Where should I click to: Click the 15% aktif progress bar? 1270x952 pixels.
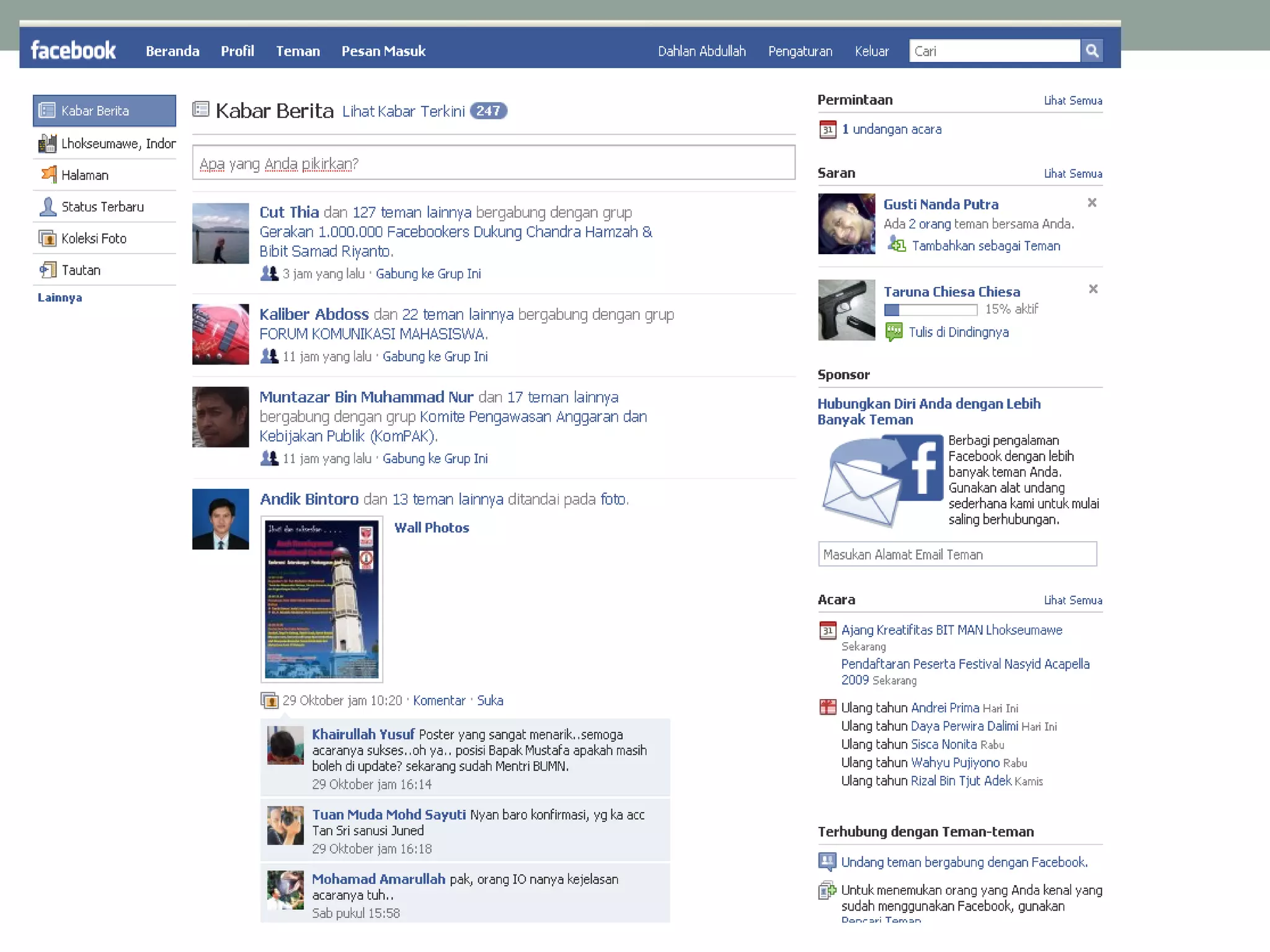(x=930, y=309)
